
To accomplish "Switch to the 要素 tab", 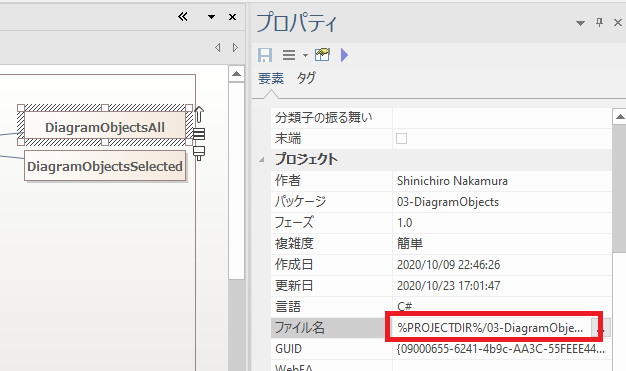I will coord(271,78).
